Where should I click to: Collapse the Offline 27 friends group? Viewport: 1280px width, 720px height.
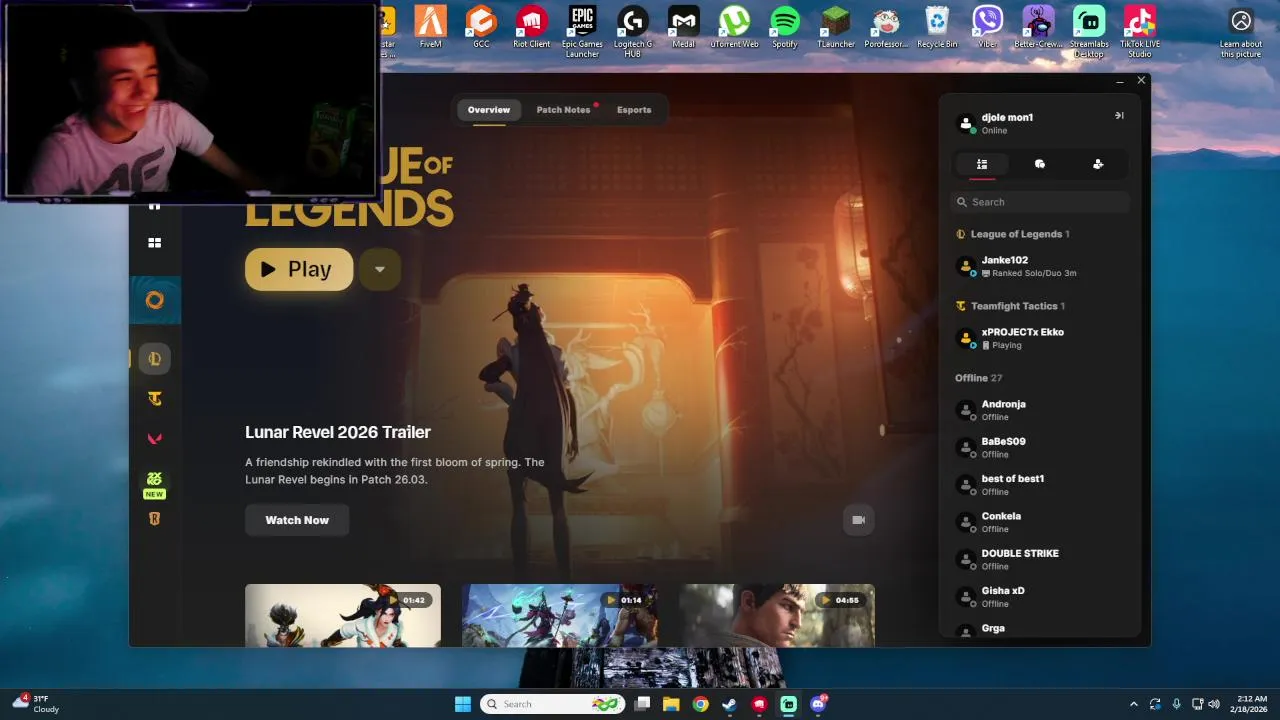point(978,378)
